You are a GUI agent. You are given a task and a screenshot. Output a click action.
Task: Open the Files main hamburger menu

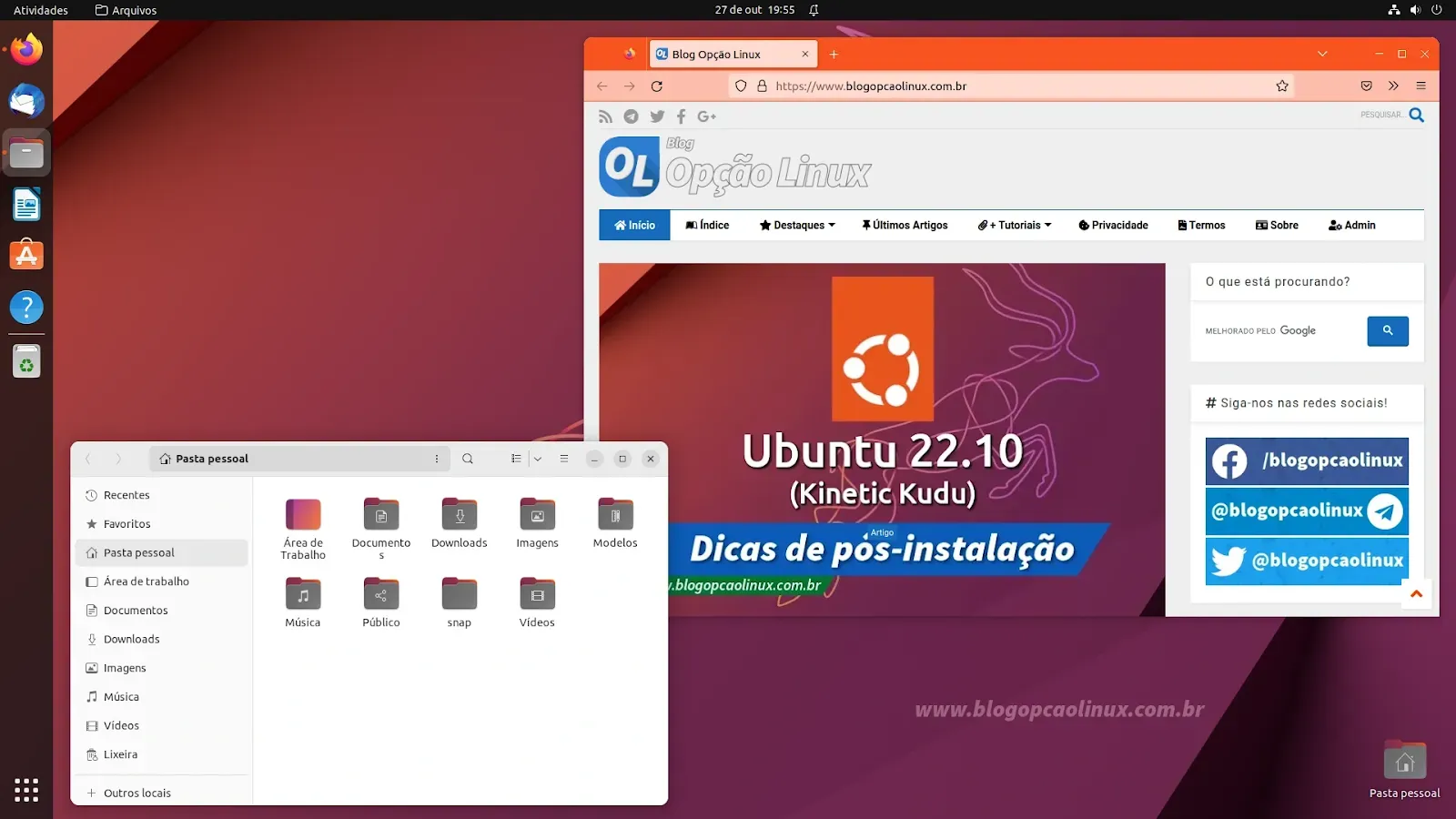coord(564,459)
